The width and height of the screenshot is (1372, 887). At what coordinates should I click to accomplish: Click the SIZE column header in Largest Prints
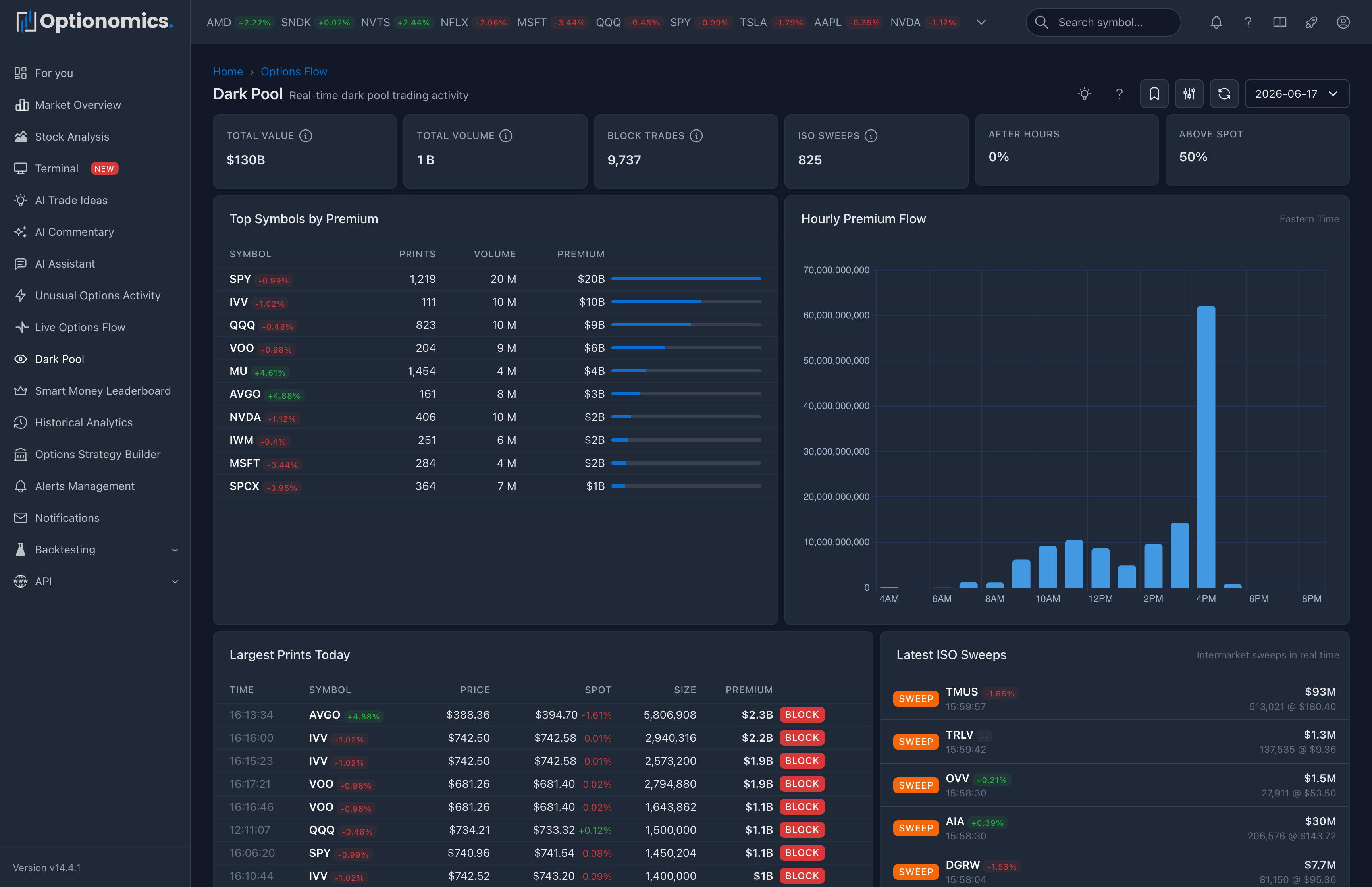point(684,690)
